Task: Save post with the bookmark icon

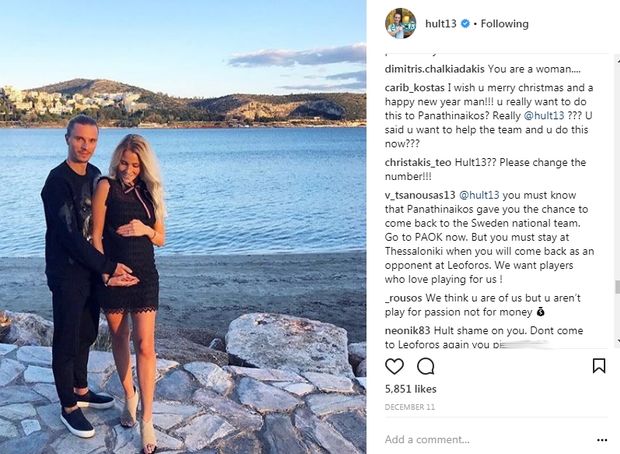Action: [599, 366]
